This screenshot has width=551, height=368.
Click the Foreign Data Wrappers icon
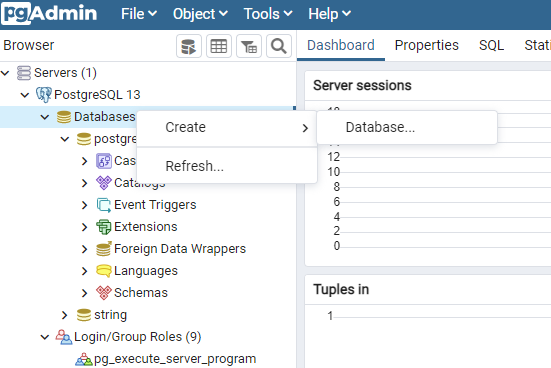(x=104, y=248)
